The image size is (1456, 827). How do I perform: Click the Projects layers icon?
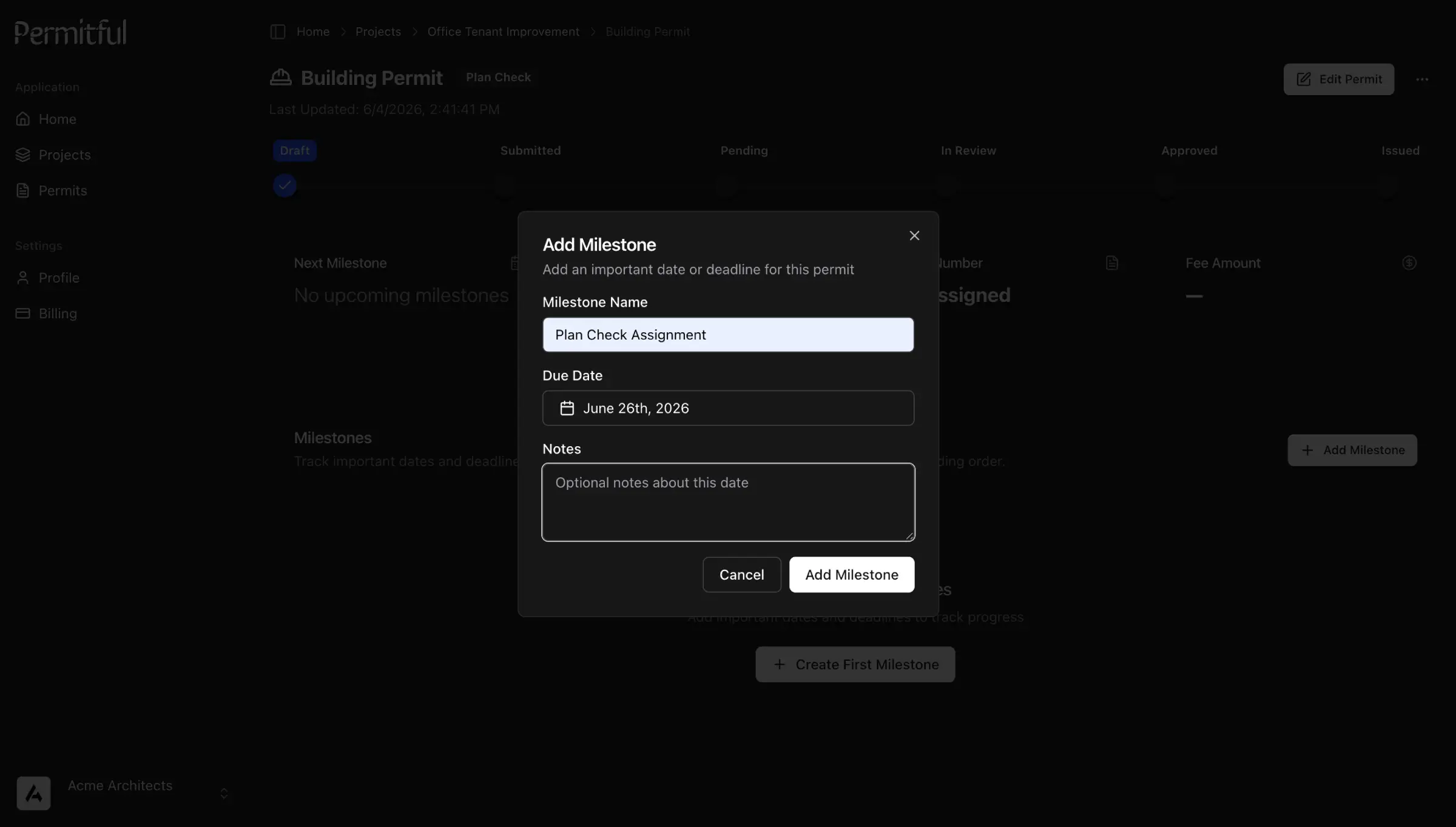[x=23, y=155]
